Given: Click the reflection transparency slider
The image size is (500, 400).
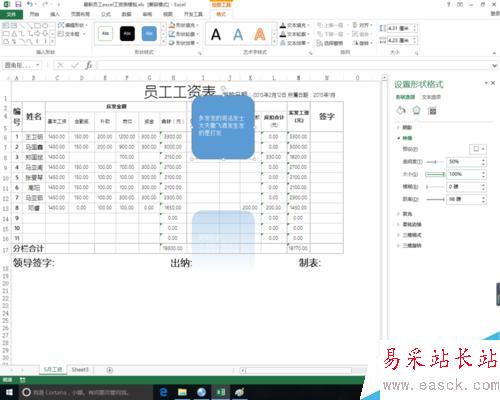Looking at the screenshot, I should tap(435, 162).
